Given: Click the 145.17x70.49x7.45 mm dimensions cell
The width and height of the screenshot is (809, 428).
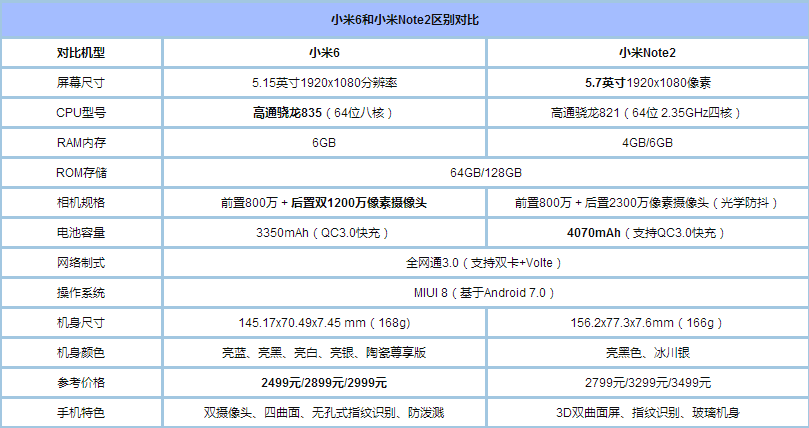Looking at the screenshot, I should point(325,322).
